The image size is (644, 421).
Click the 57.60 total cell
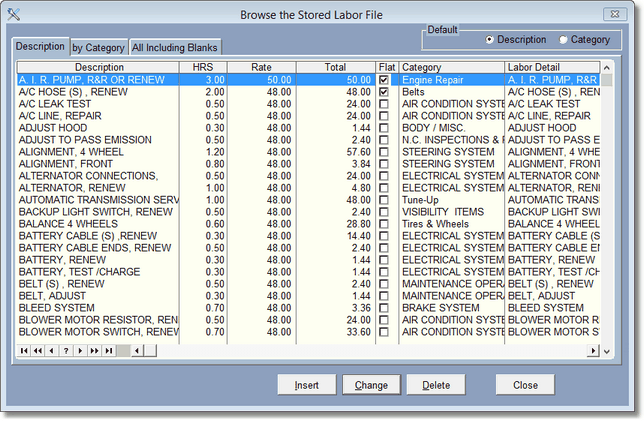click(x=359, y=152)
